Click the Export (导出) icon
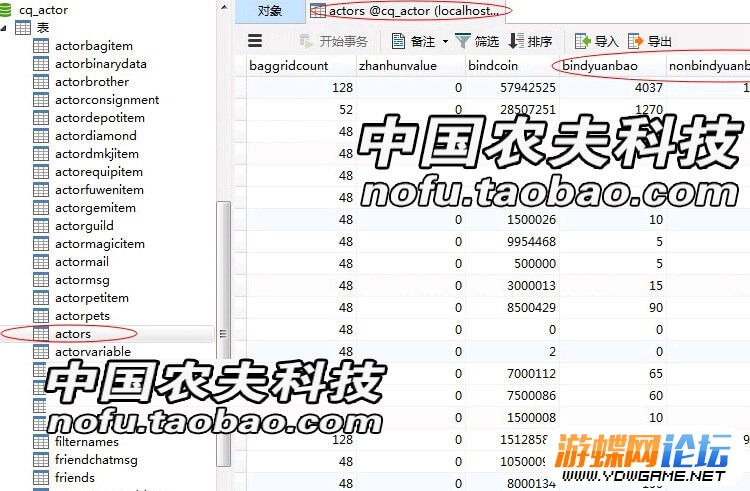750x491 pixels. 636,41
